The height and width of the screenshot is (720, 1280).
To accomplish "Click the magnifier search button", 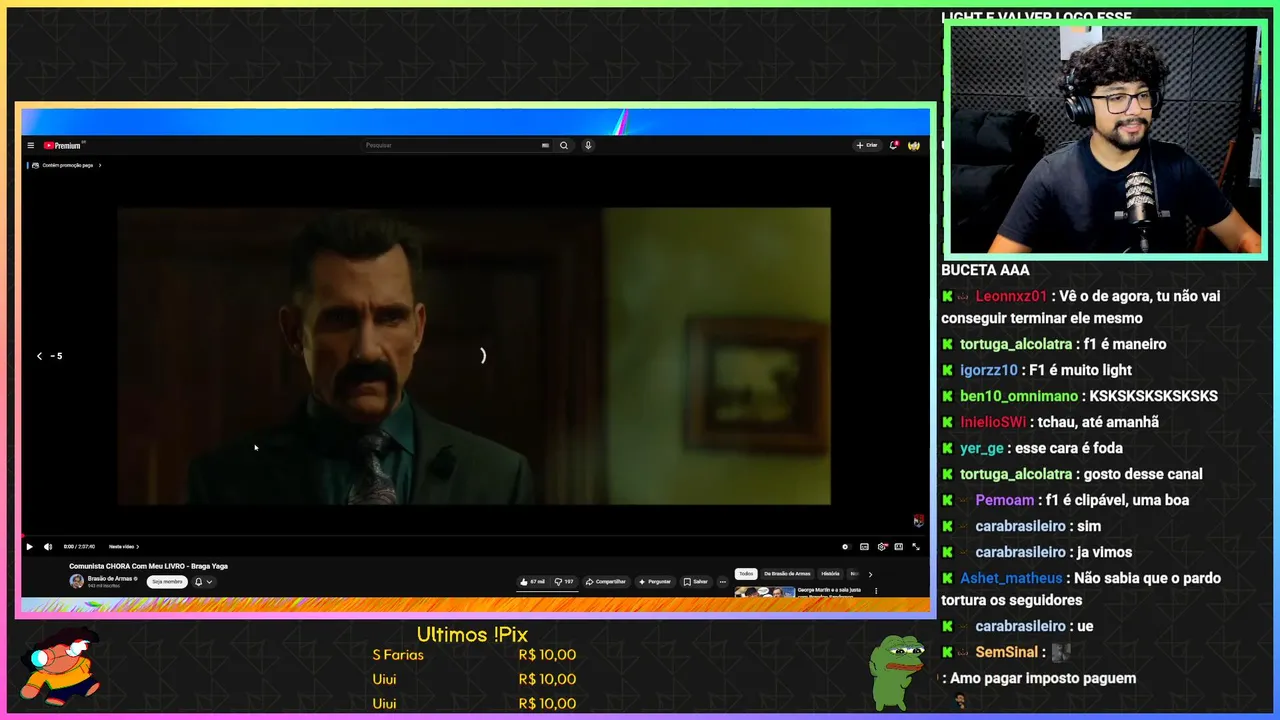I will (x=564, y=145).
